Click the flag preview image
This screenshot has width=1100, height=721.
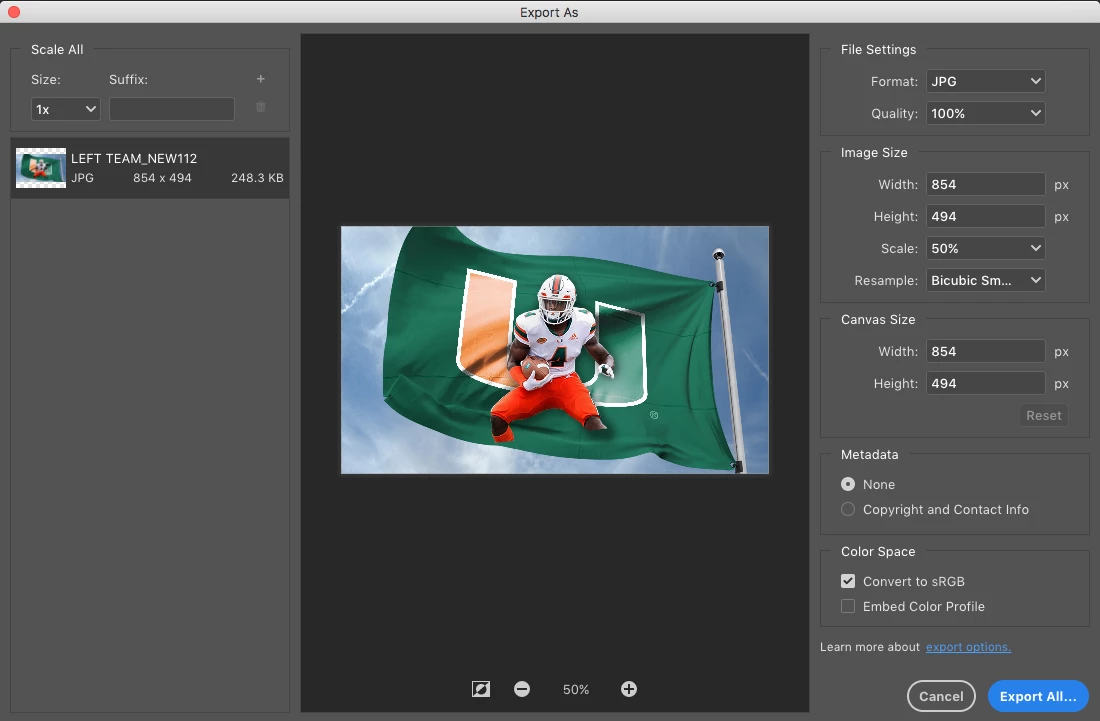point(555,350)
